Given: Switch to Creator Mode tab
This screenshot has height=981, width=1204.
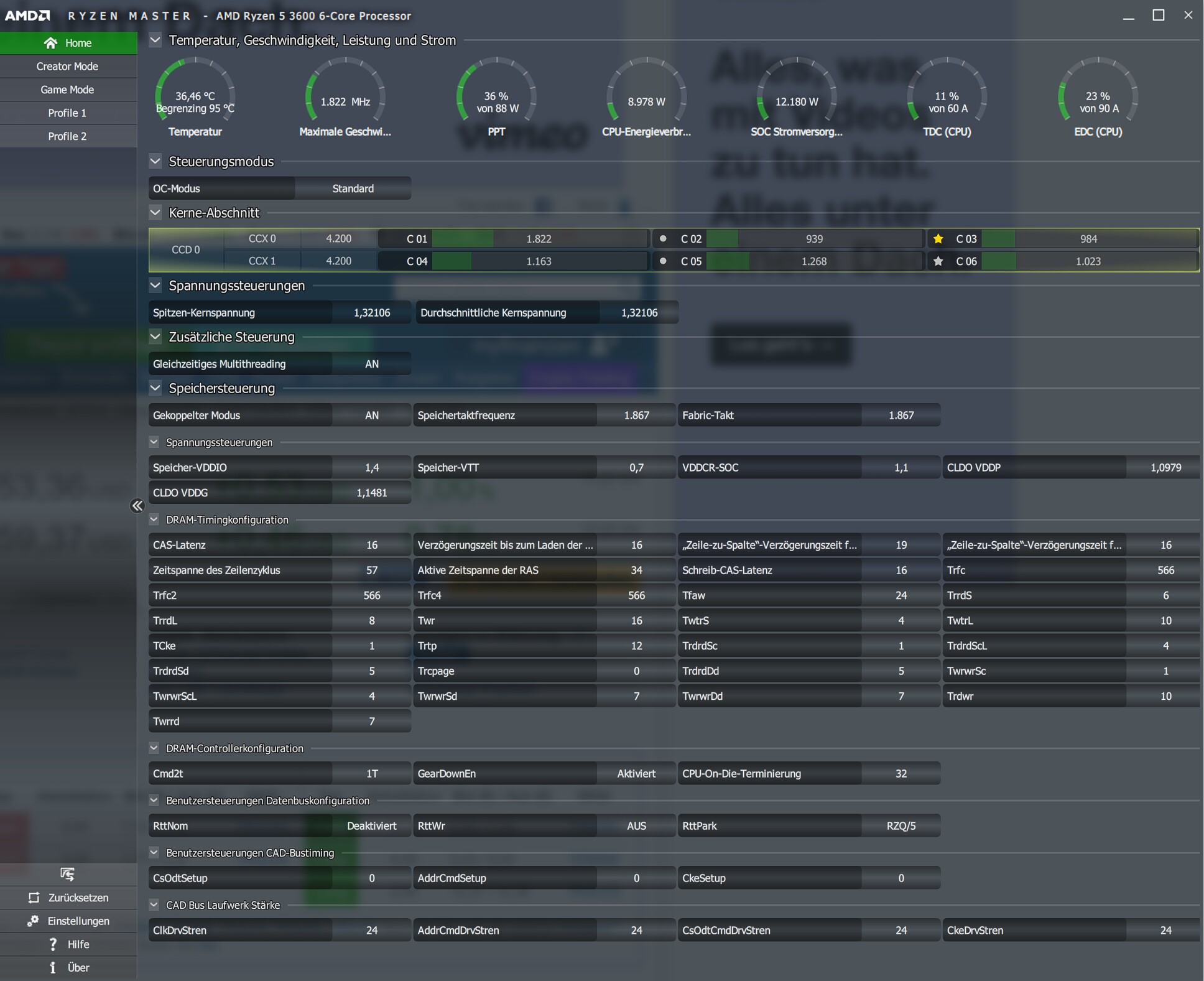Looking at the screenshot, I should click(67, 67).
